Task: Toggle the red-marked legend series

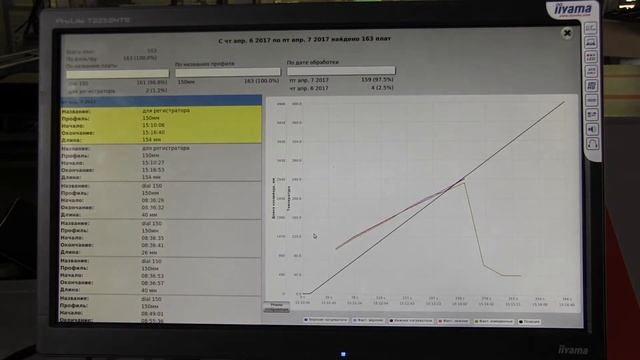Action: pos(453,321)
